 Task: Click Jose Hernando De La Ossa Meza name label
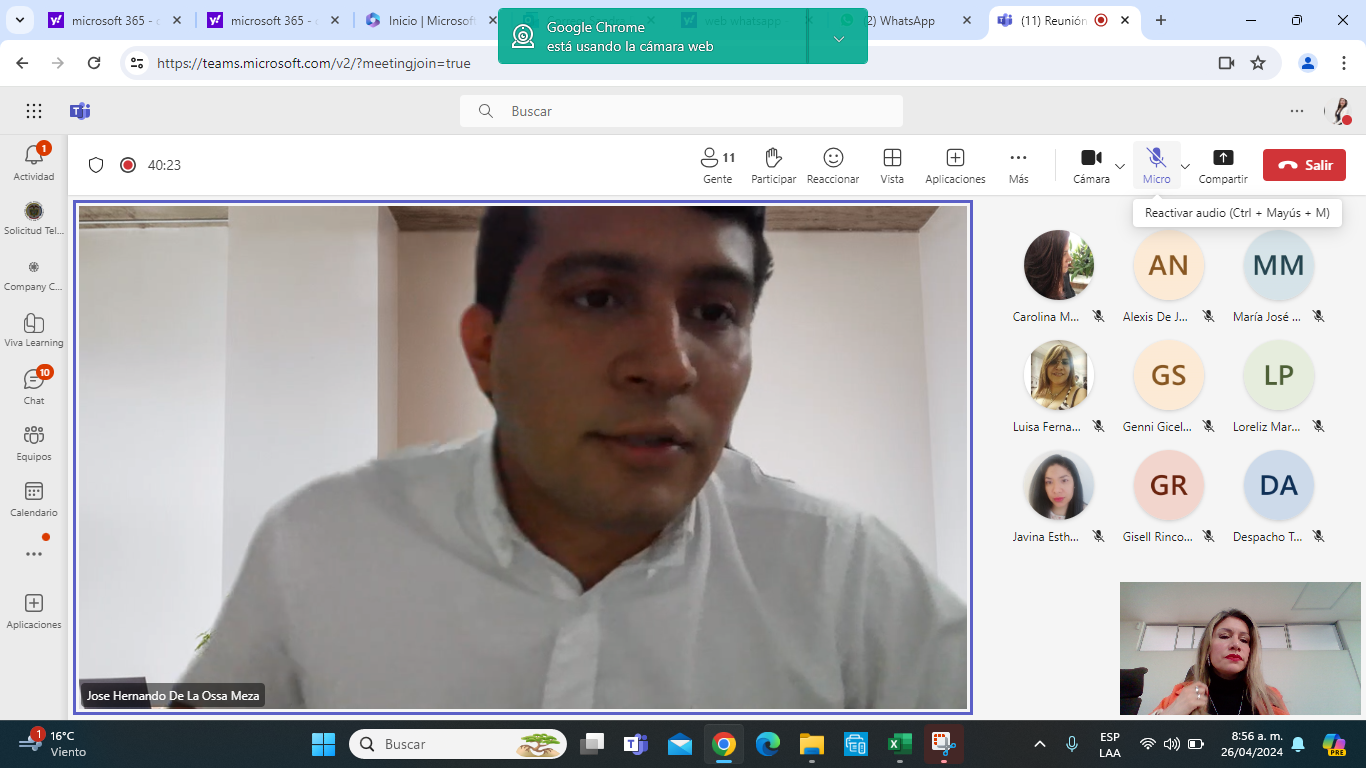click(x=173, y=696)
